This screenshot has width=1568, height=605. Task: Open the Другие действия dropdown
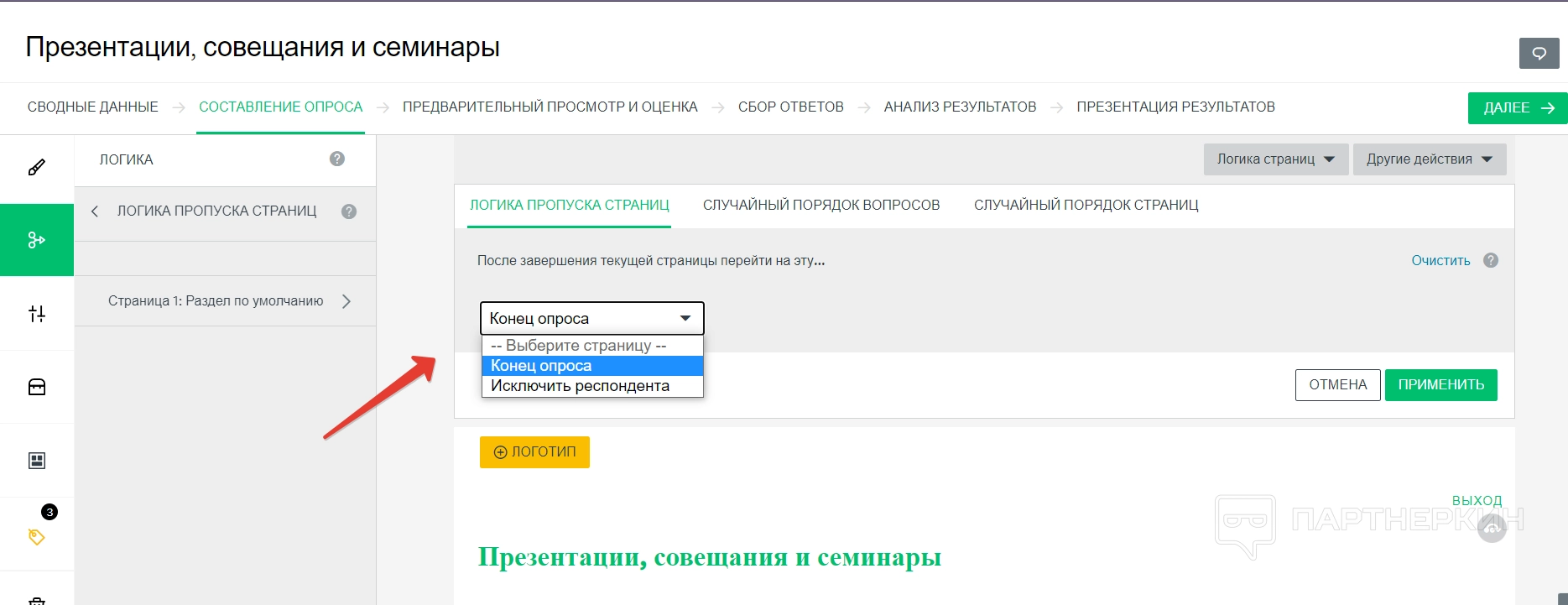tap(1430, 159)
